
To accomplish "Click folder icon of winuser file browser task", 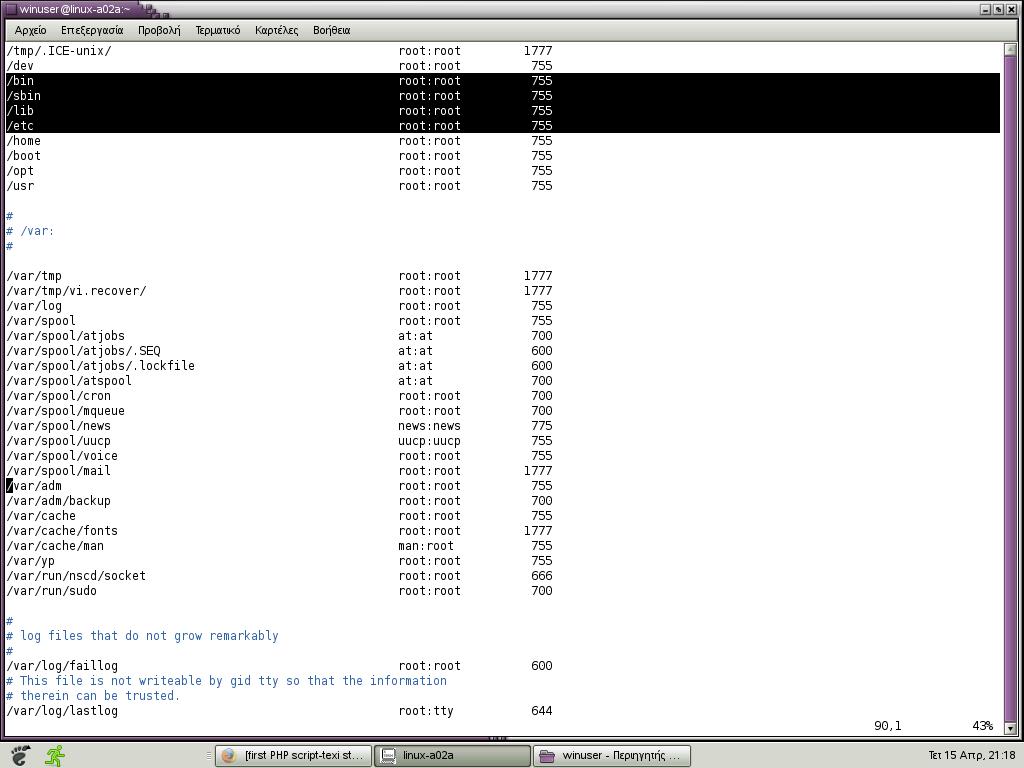I will [x=547, y=756].
